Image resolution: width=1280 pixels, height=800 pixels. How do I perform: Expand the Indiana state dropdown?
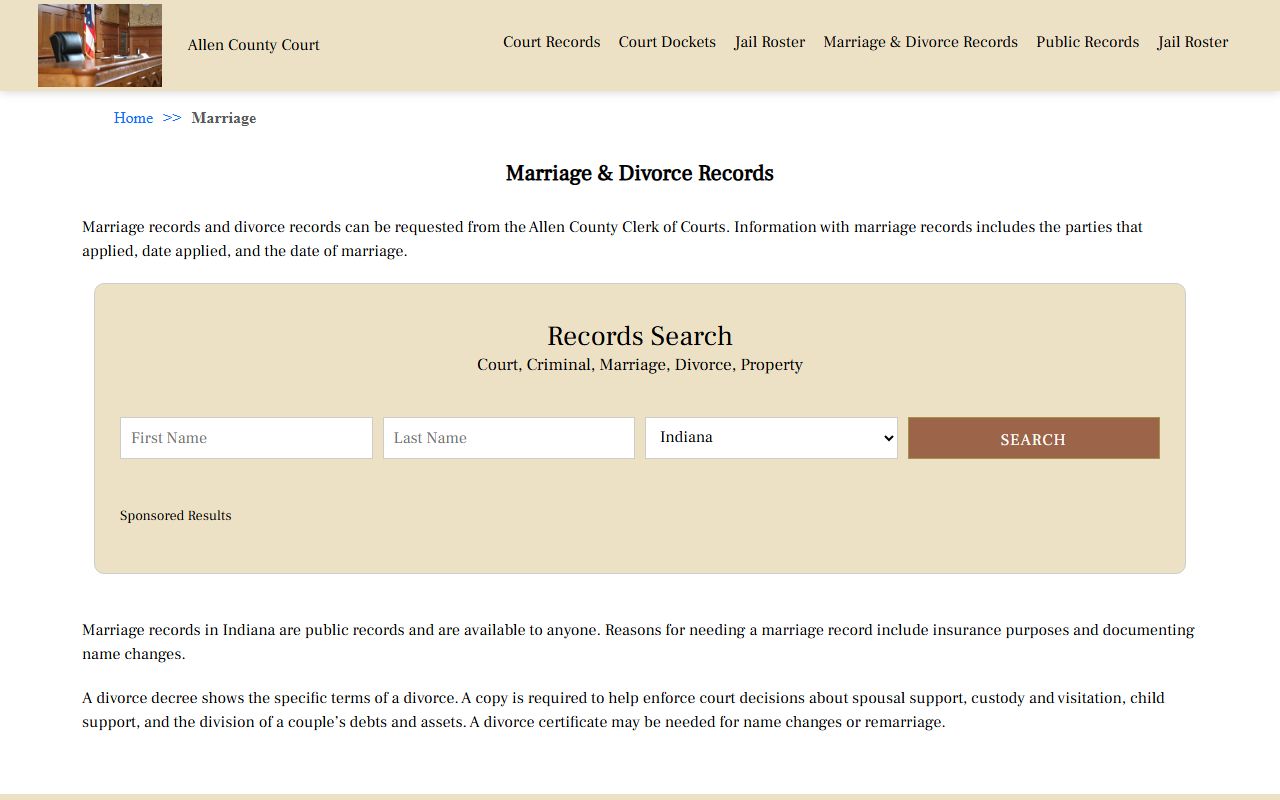pos(771,438)
